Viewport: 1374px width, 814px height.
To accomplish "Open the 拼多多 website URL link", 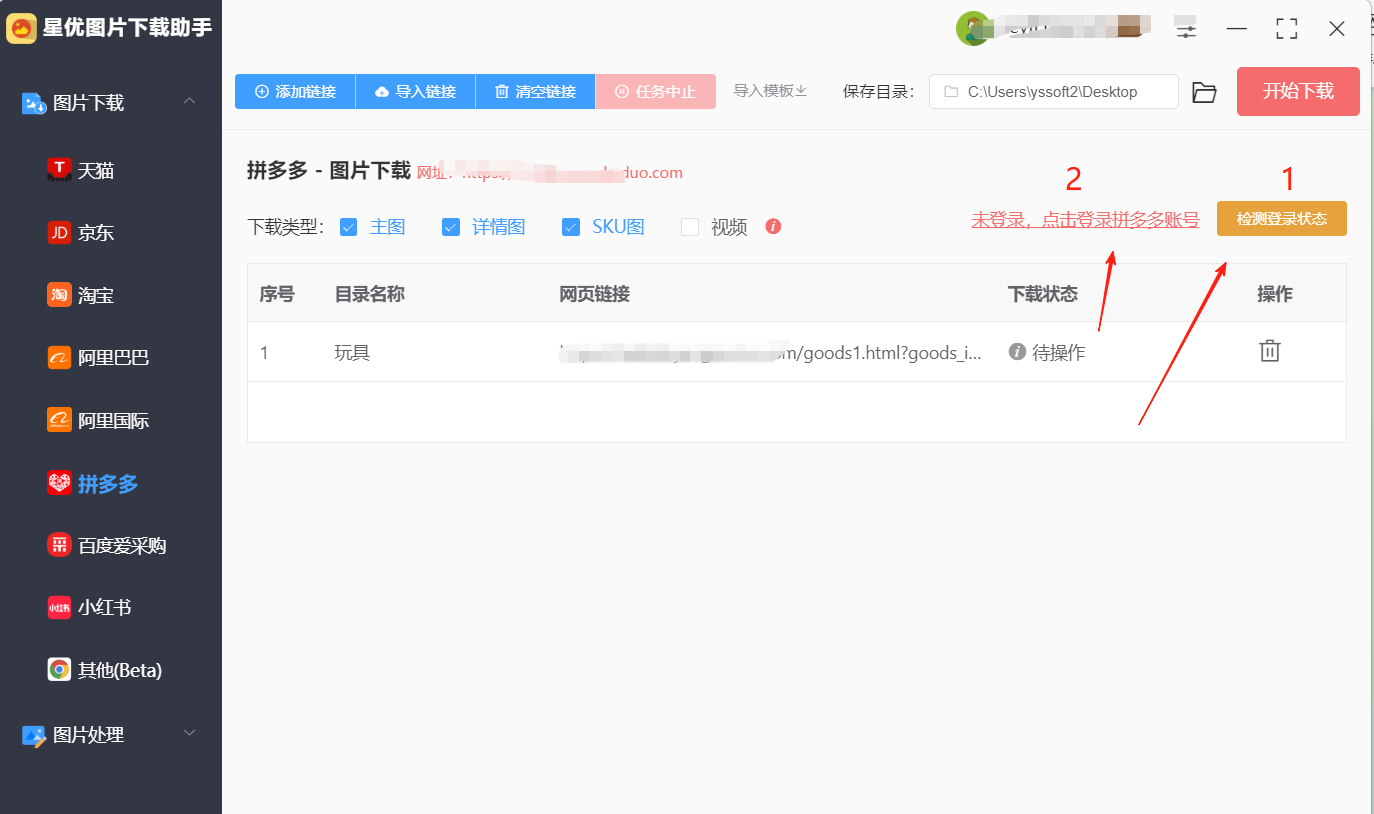I will tap(550, 173).
